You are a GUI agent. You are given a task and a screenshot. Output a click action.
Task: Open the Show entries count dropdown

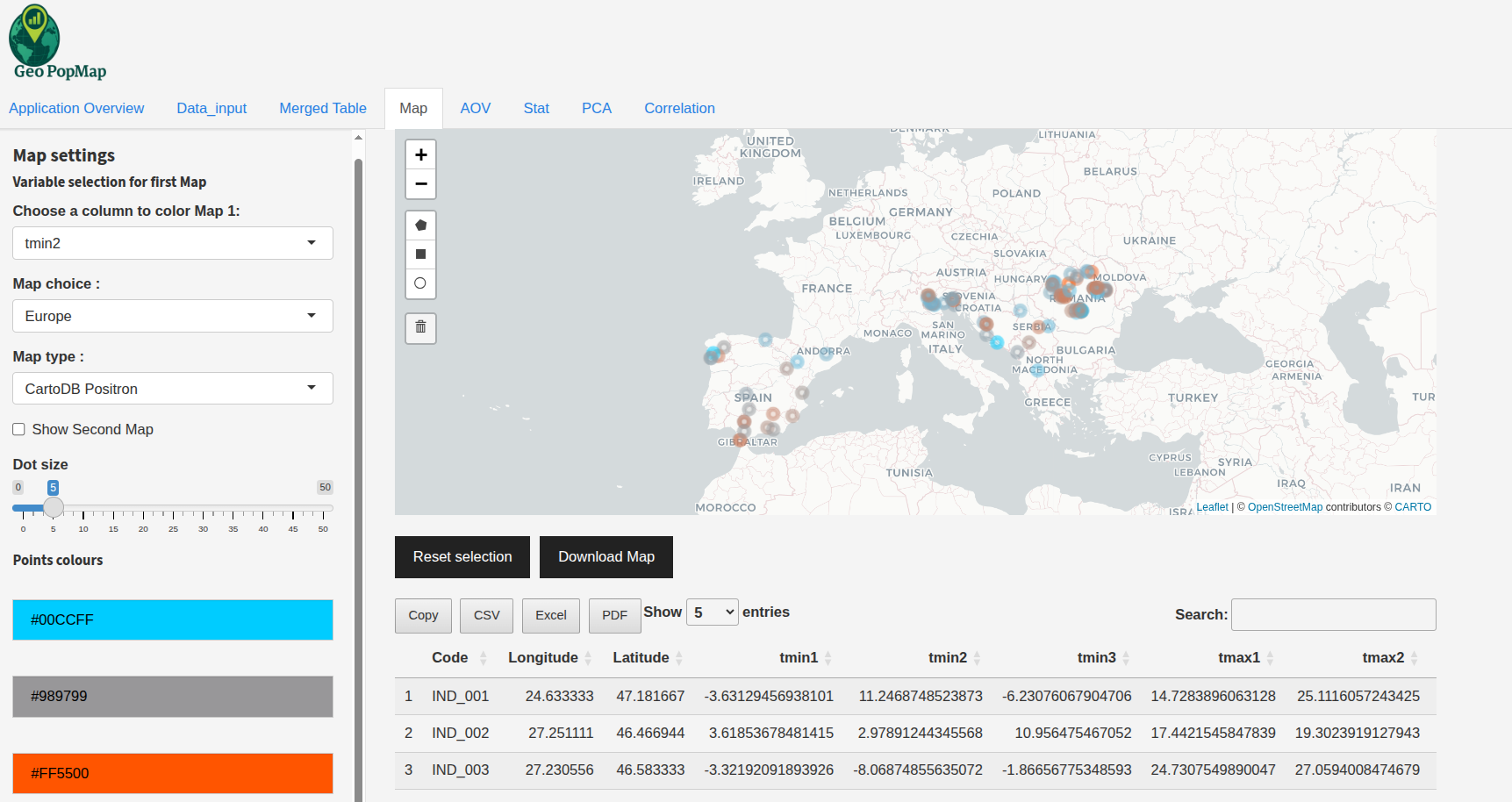click(713, 612)
